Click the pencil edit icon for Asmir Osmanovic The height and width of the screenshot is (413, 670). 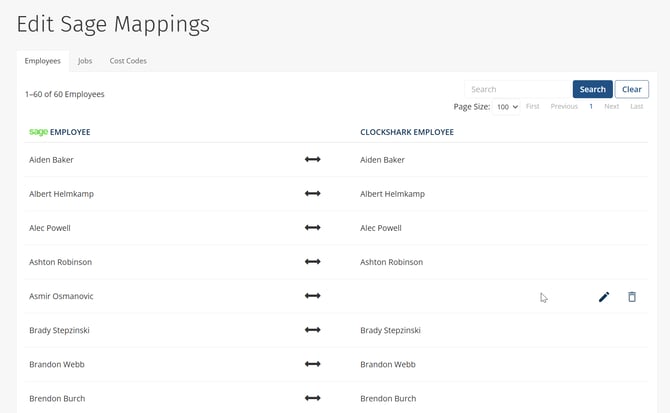coord(604,297)
